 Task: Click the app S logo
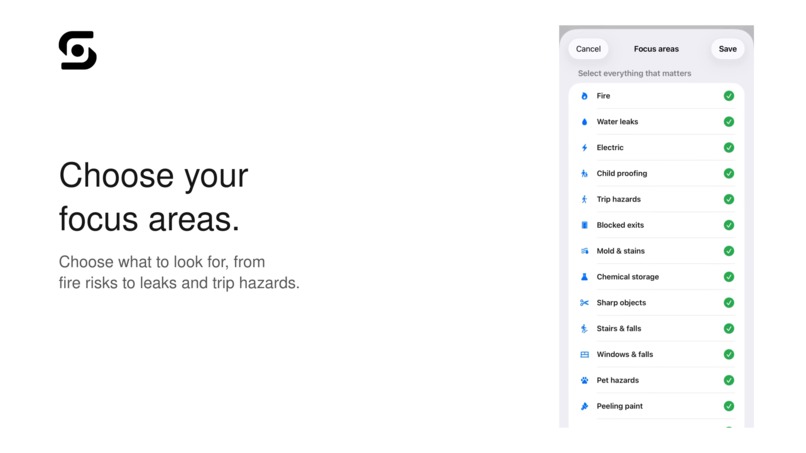coord(78,50)
